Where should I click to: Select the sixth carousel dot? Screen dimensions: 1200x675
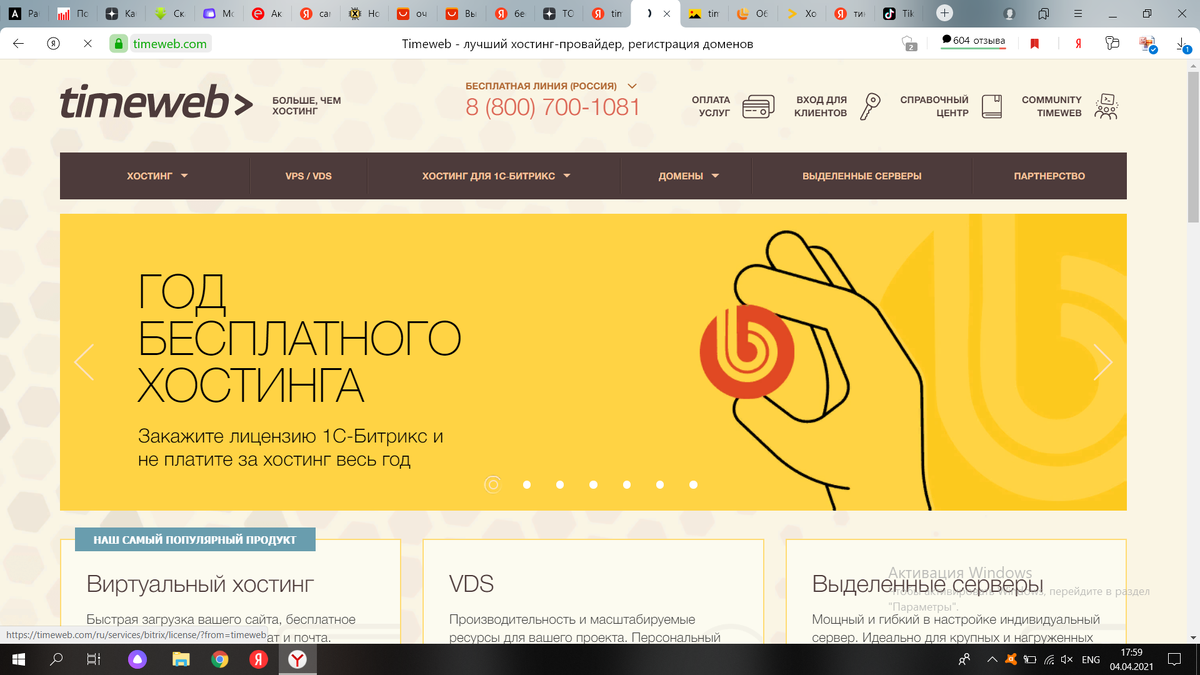pyautogui.click(x=660, y=484)
